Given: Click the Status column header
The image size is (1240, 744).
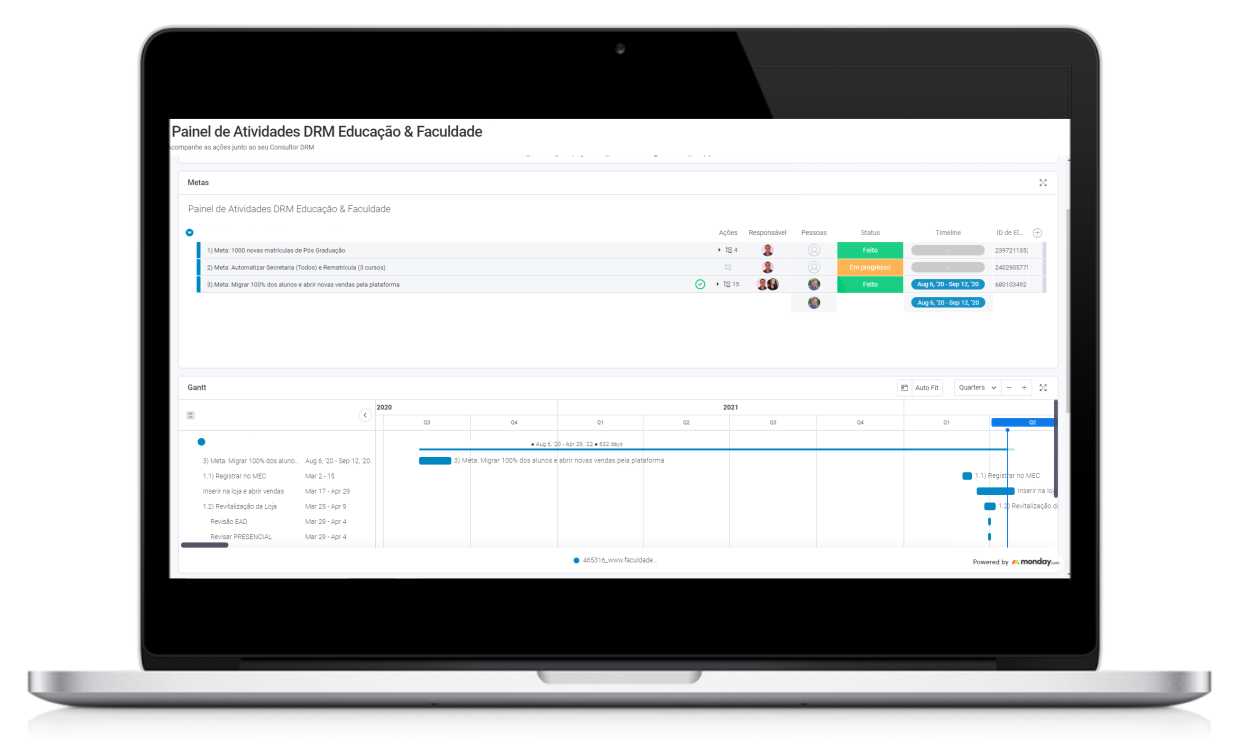Looking at the screenshot, I should pos(870,232).
